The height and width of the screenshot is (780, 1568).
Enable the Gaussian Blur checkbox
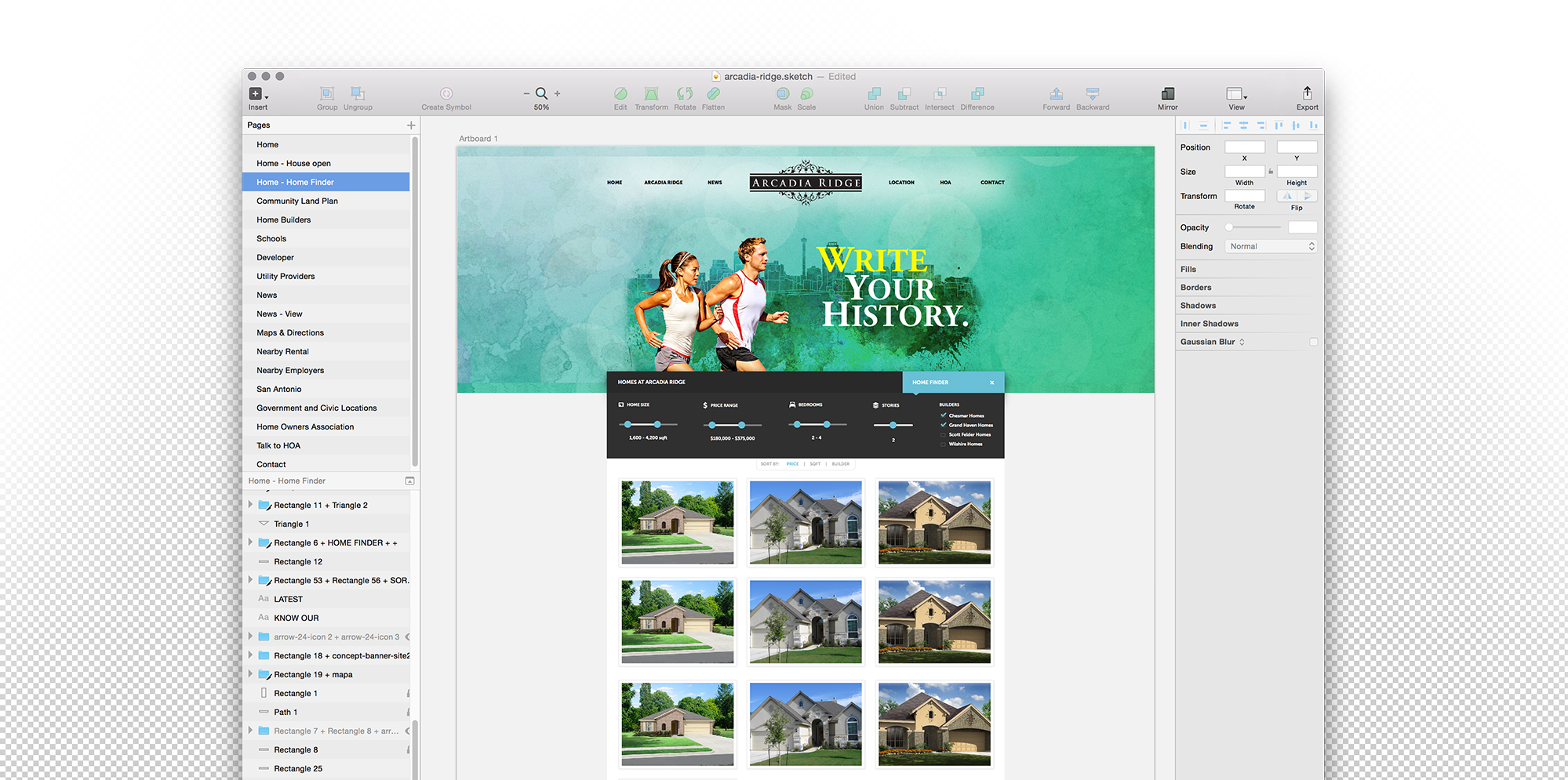coord(1313,342)
